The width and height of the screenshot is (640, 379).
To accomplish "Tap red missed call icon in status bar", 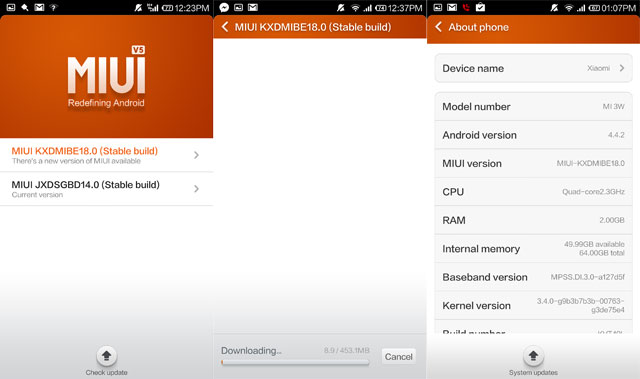I will pyautogui.click(x=466, y=7).
